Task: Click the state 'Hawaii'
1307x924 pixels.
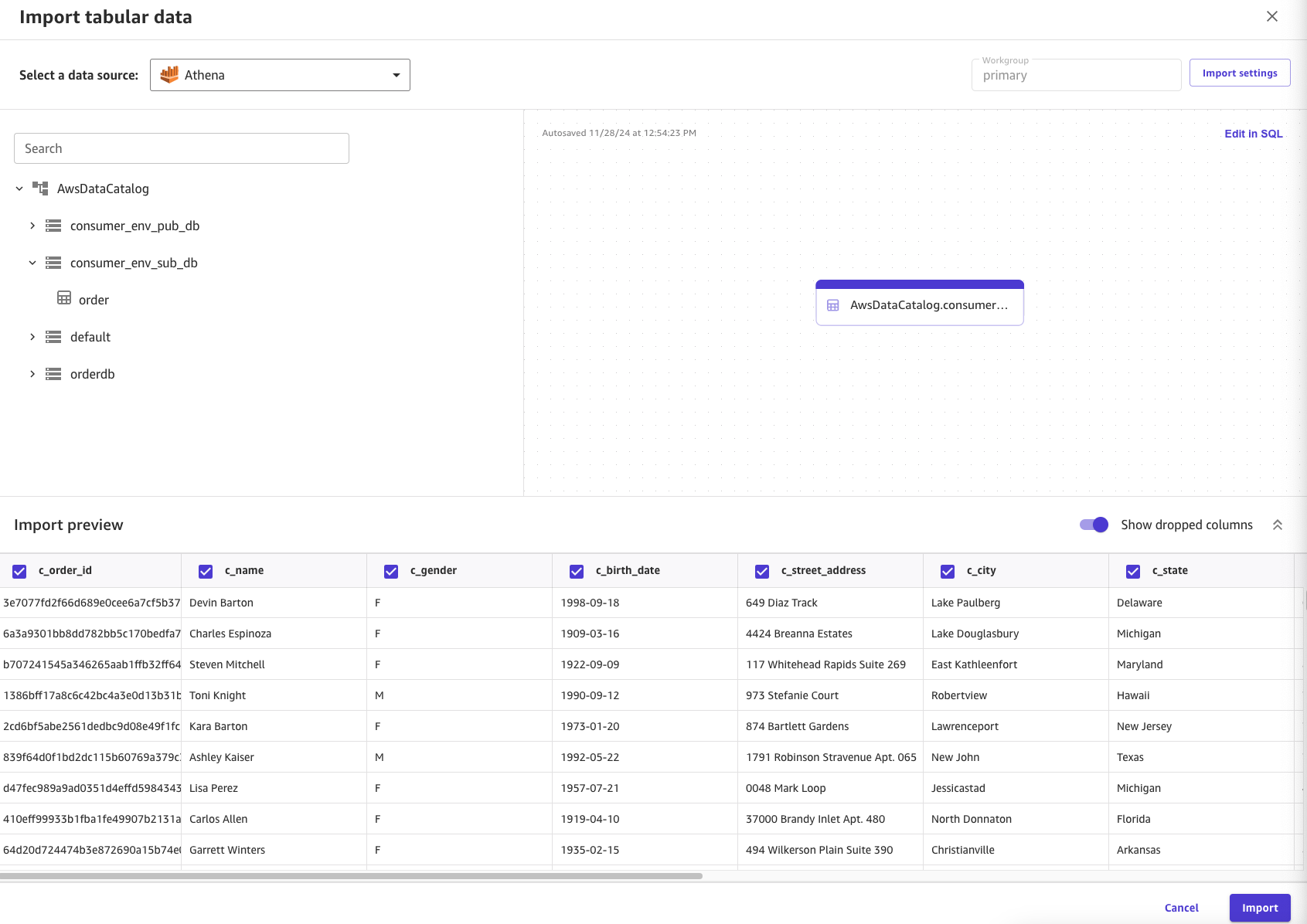Action: (x=1133, y=695)
